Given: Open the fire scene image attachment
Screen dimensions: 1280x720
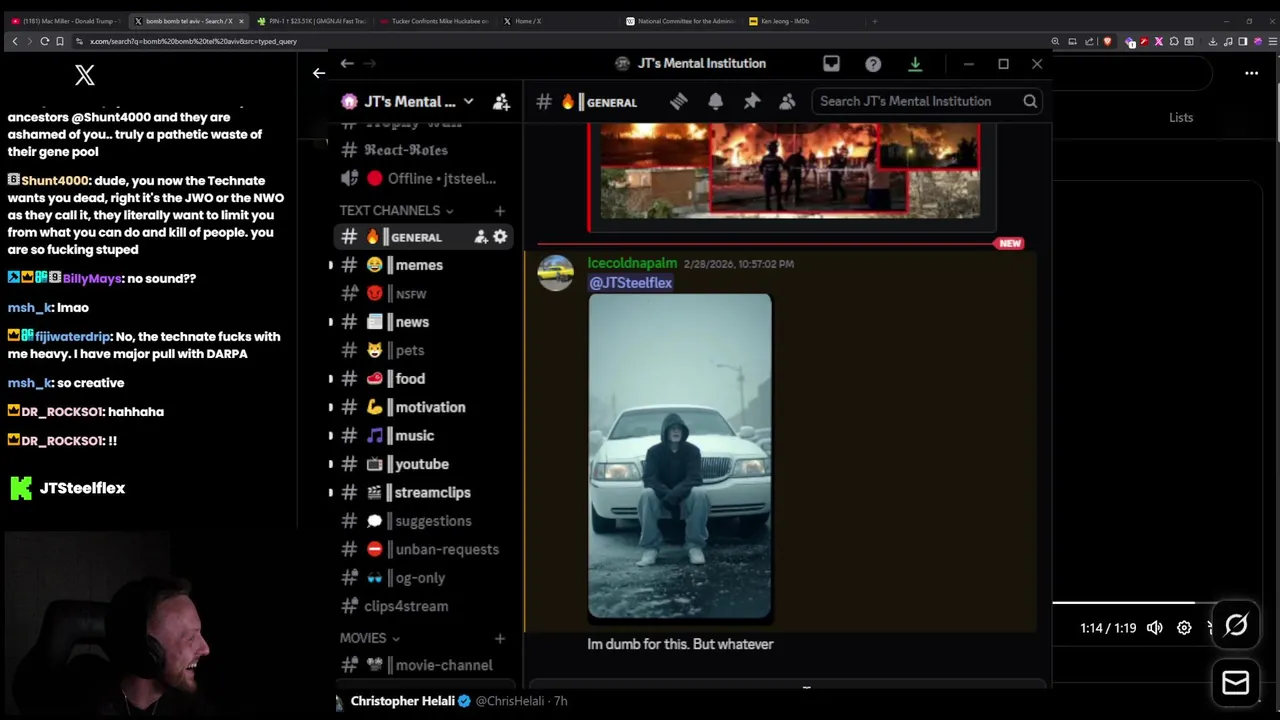Looking at the screenshot, I should click(x=790, y=170).
